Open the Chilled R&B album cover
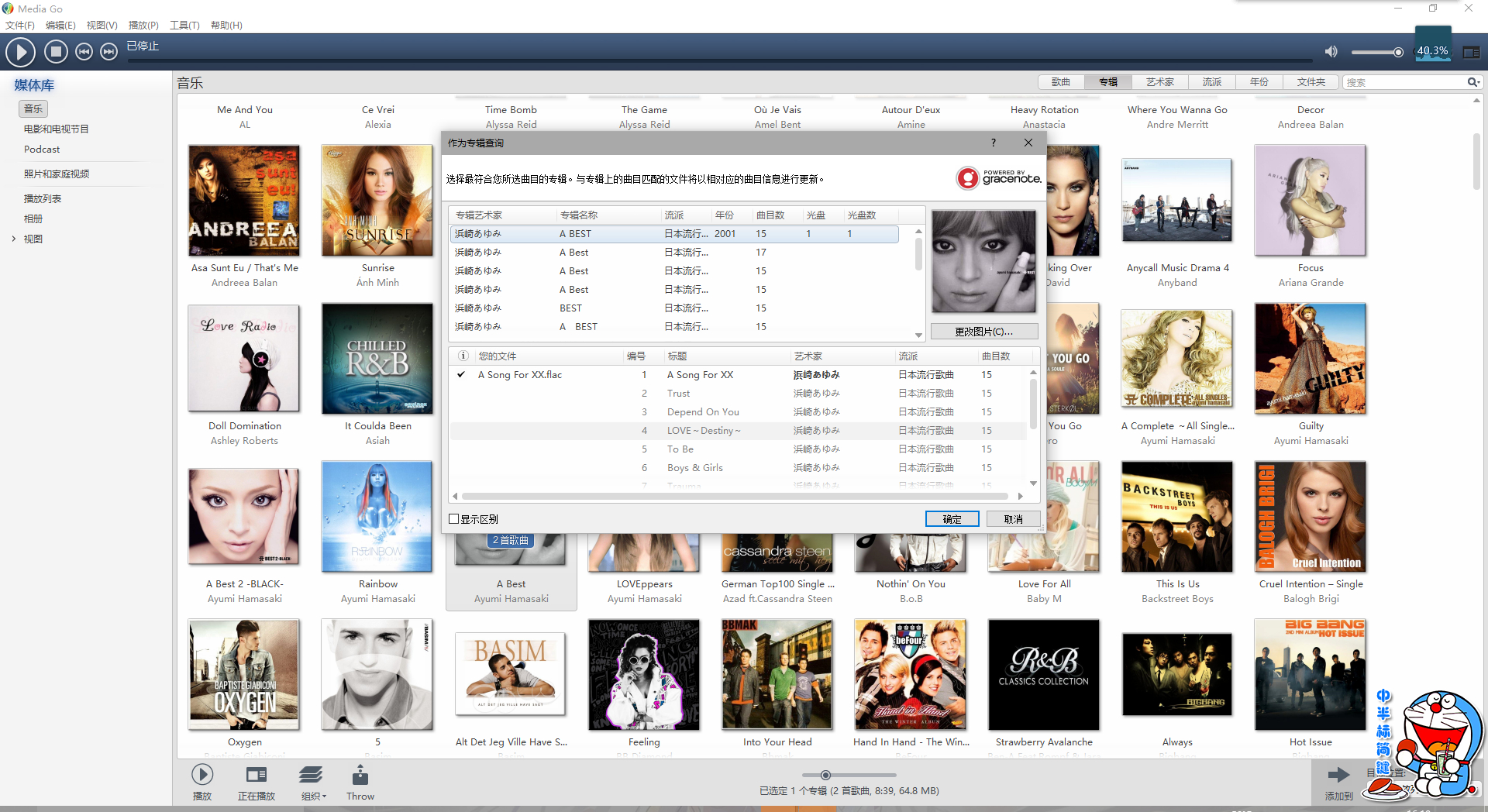 (x=377, y=359)
